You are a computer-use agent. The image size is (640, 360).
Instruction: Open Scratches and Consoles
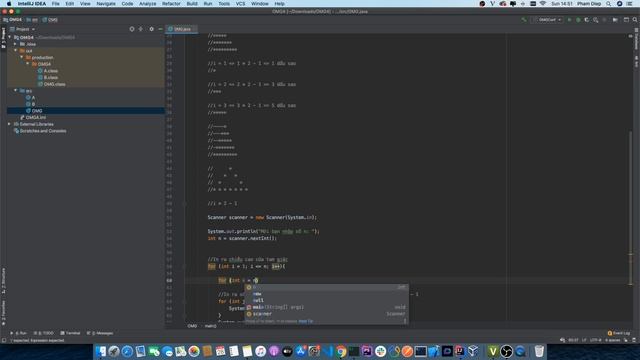coord(40,131)
